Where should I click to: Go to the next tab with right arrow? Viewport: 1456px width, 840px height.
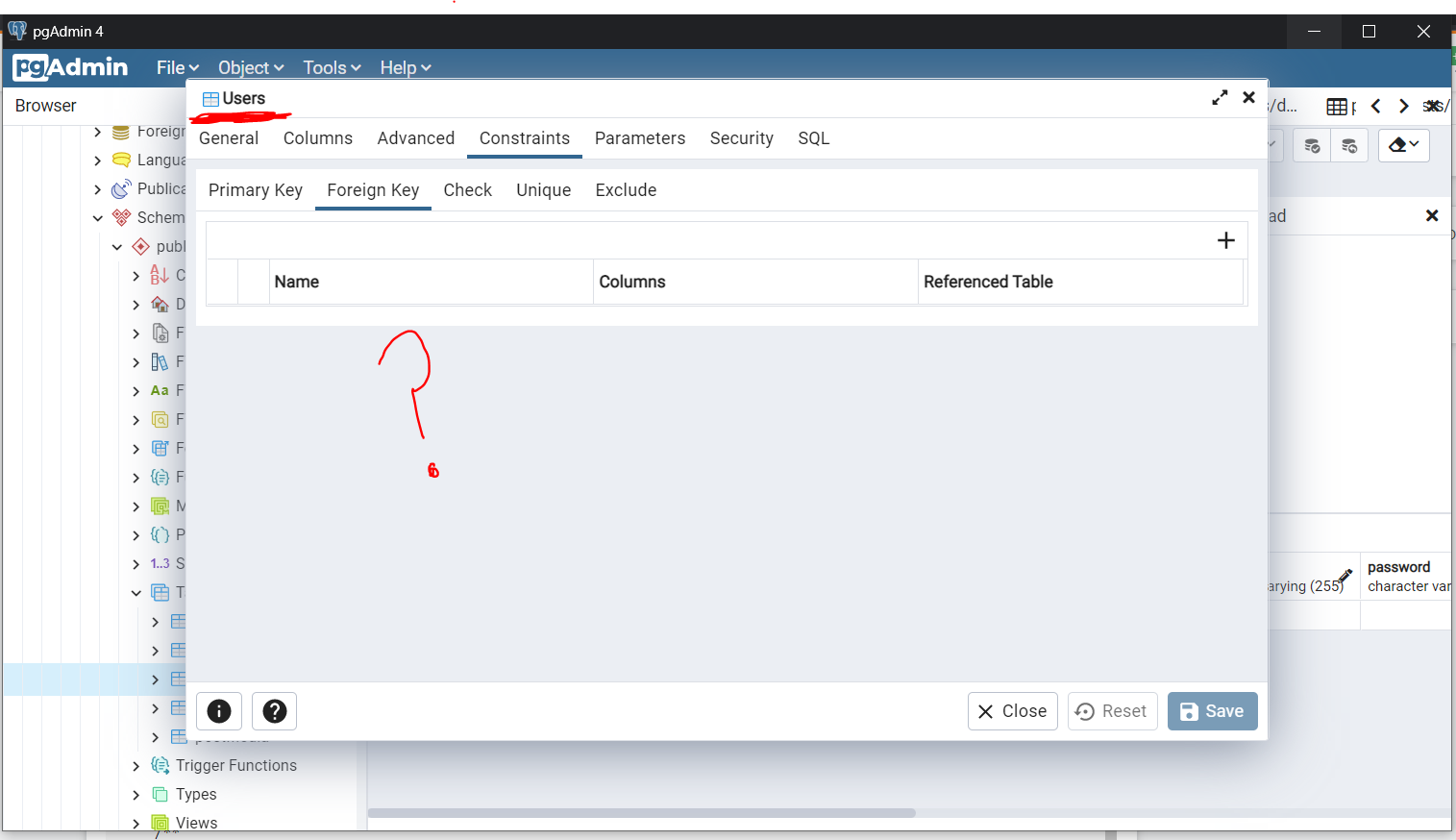pos(1404,106)
